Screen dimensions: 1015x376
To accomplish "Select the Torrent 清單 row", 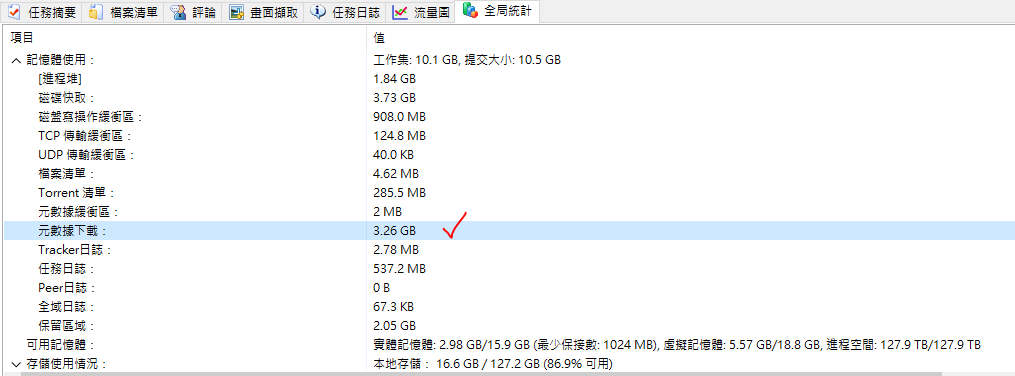I will pyautogui.click(x=509, y=193).
